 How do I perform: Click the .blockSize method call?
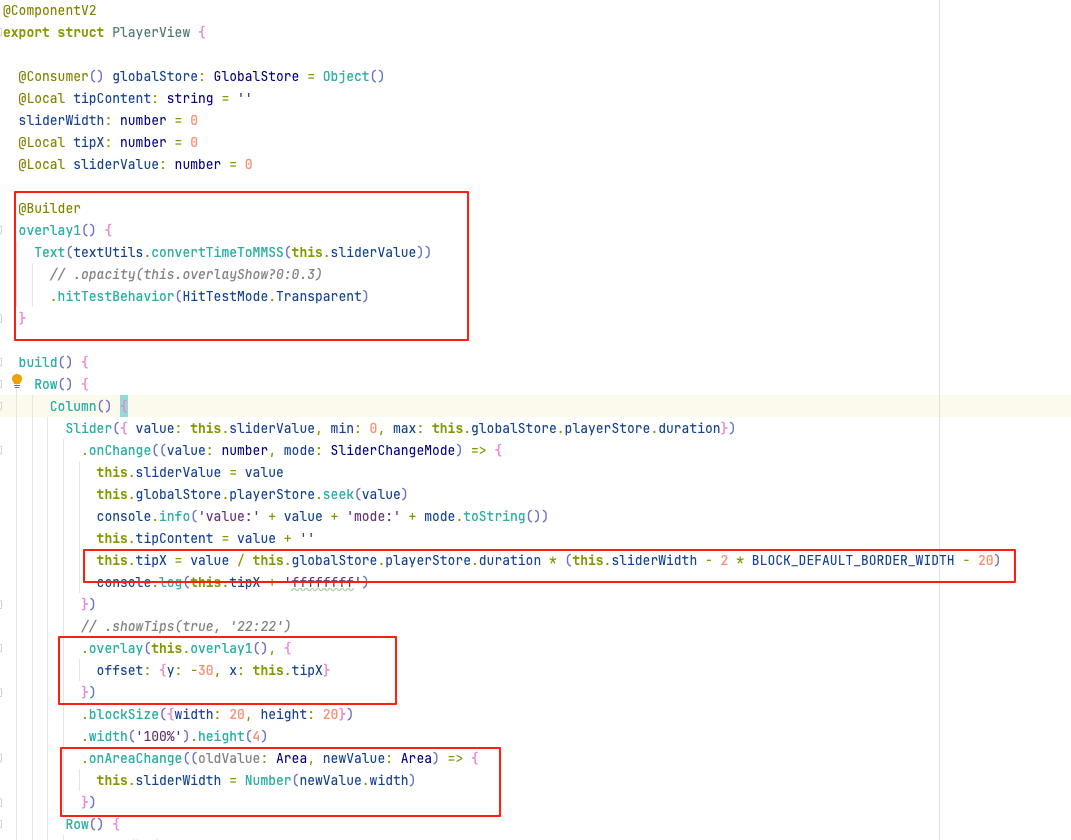point(120,714)
